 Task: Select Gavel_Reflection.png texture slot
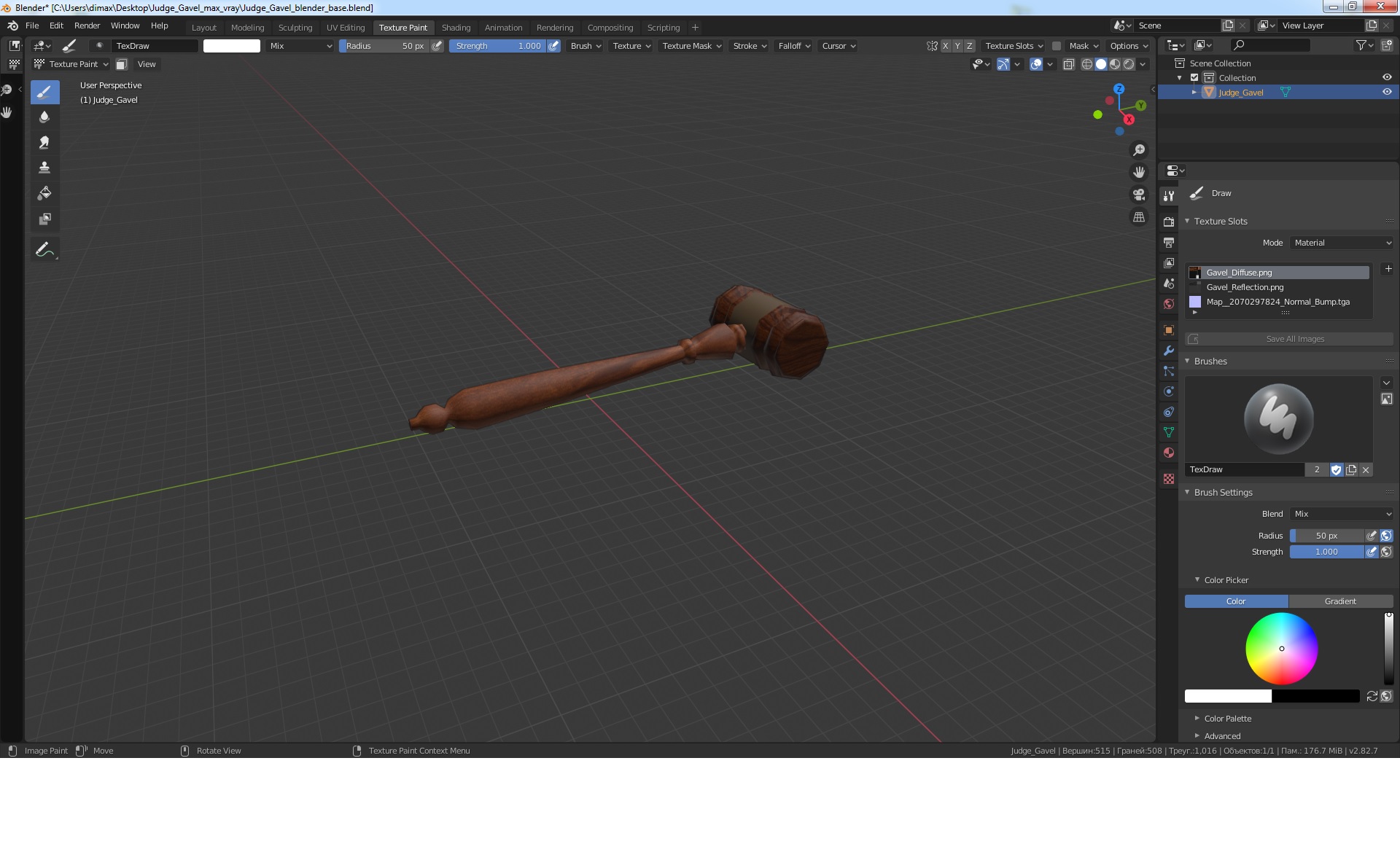point(1278,287)
